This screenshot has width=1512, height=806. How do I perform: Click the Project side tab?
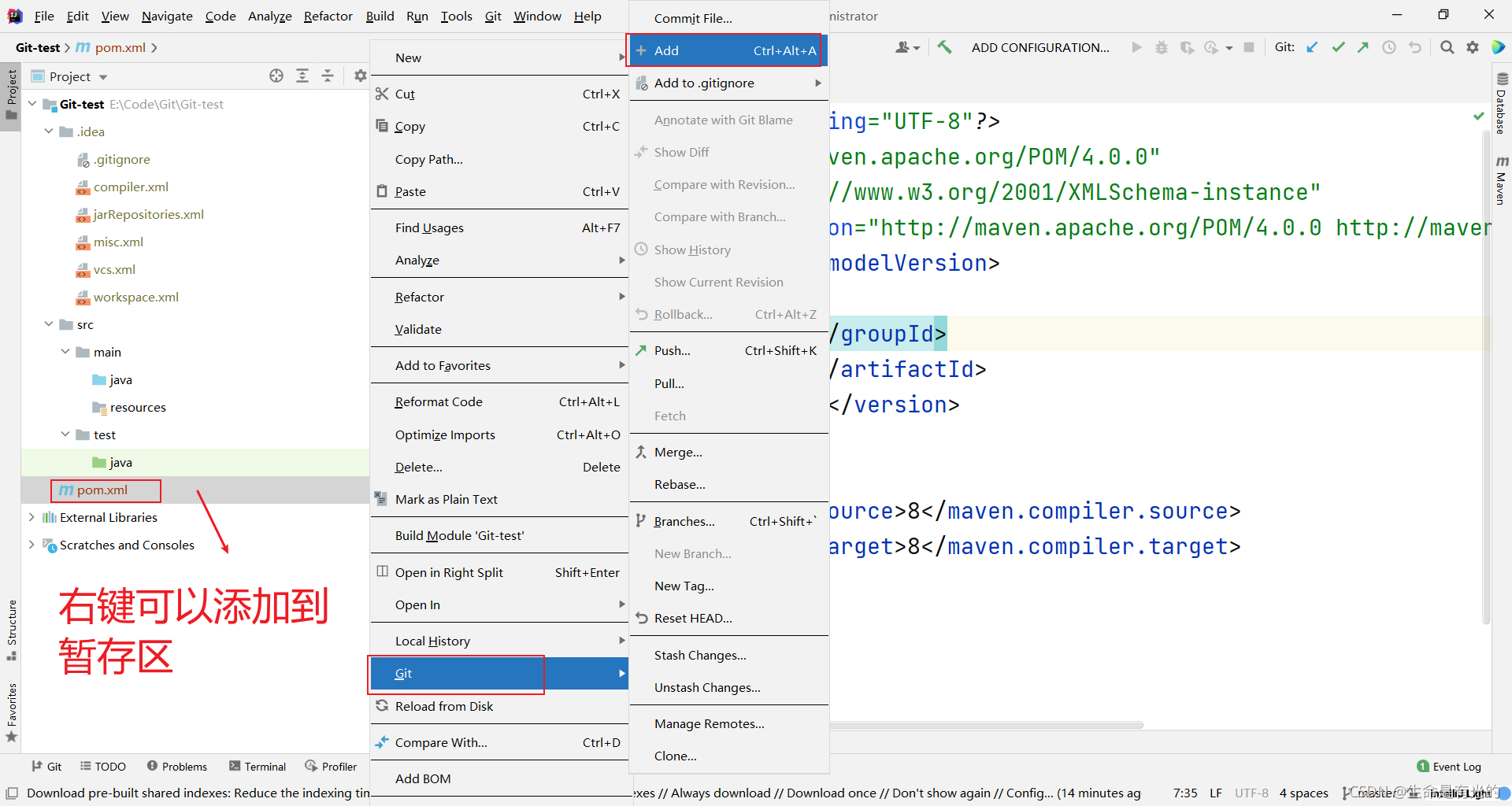(x=11, y=94)
